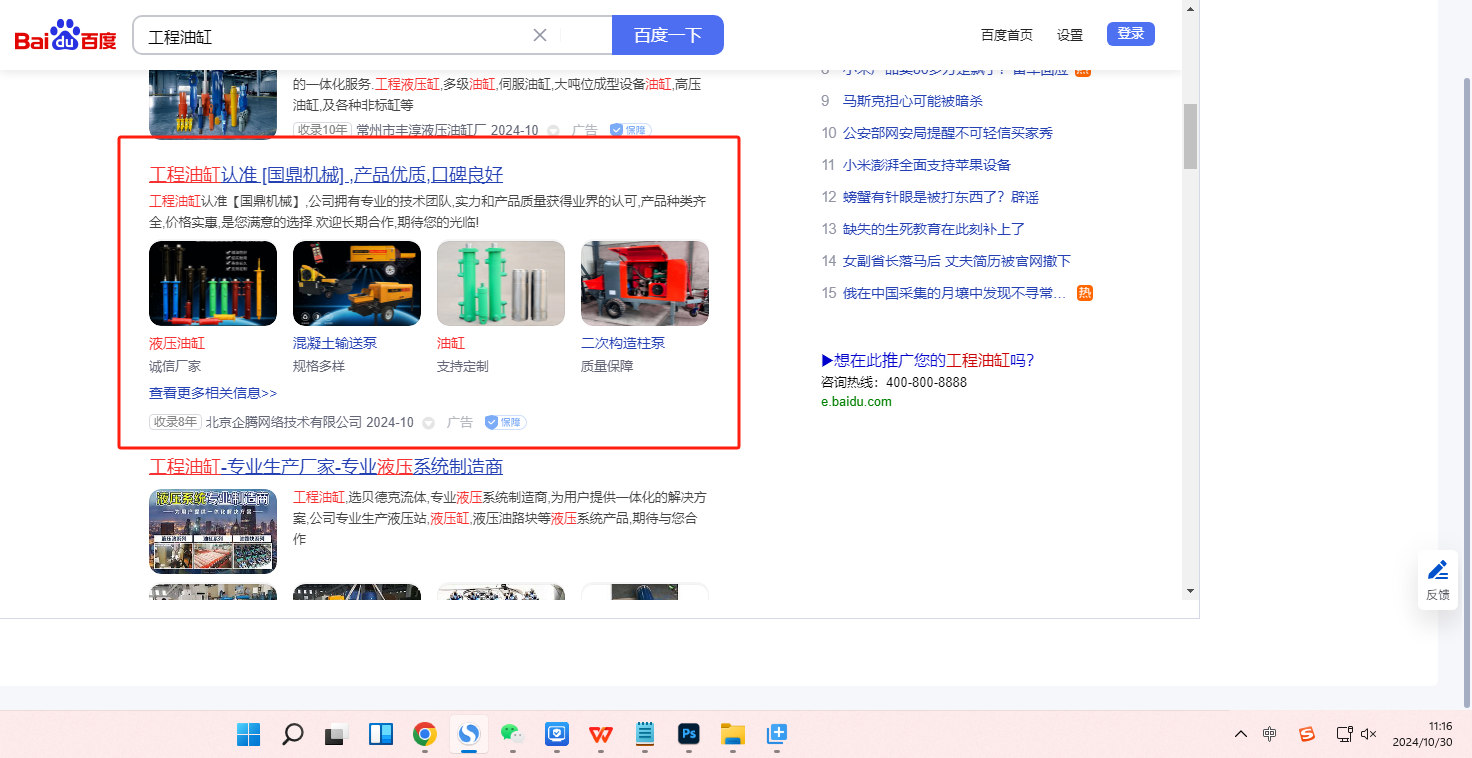This screenshot has width=1472, height=758.
Task: Click the Baidu logo
Action: click(65, 36)
